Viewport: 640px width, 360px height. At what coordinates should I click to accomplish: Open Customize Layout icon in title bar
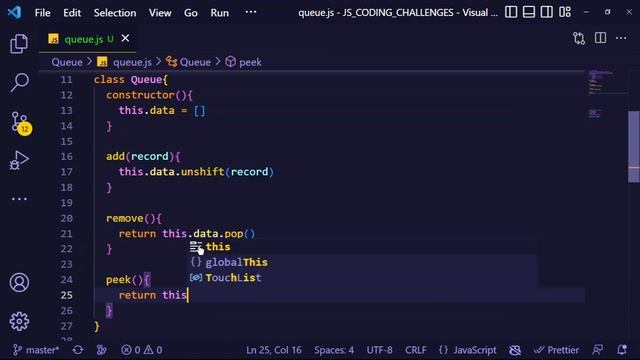pos(565,12)
